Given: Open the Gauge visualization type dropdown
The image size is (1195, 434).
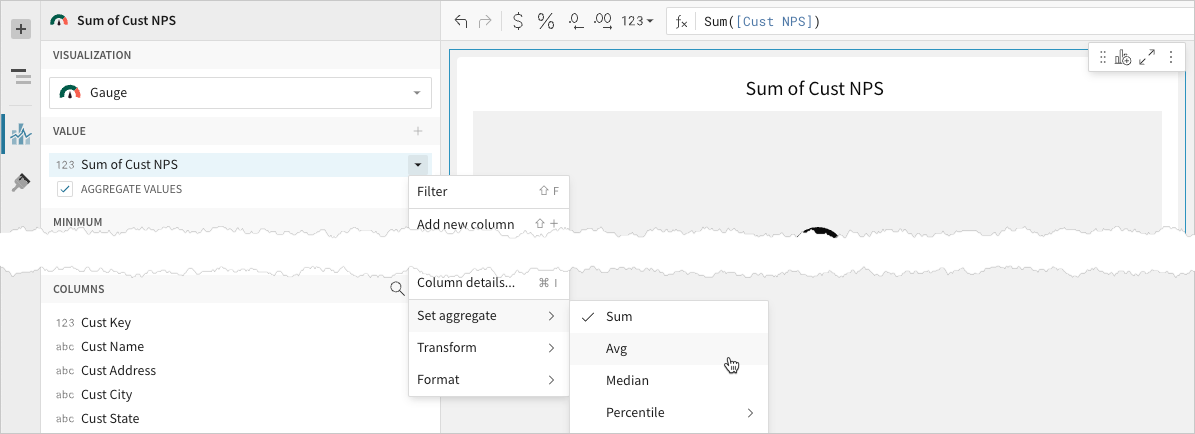Looking at the screenshot, I should 240,93.
